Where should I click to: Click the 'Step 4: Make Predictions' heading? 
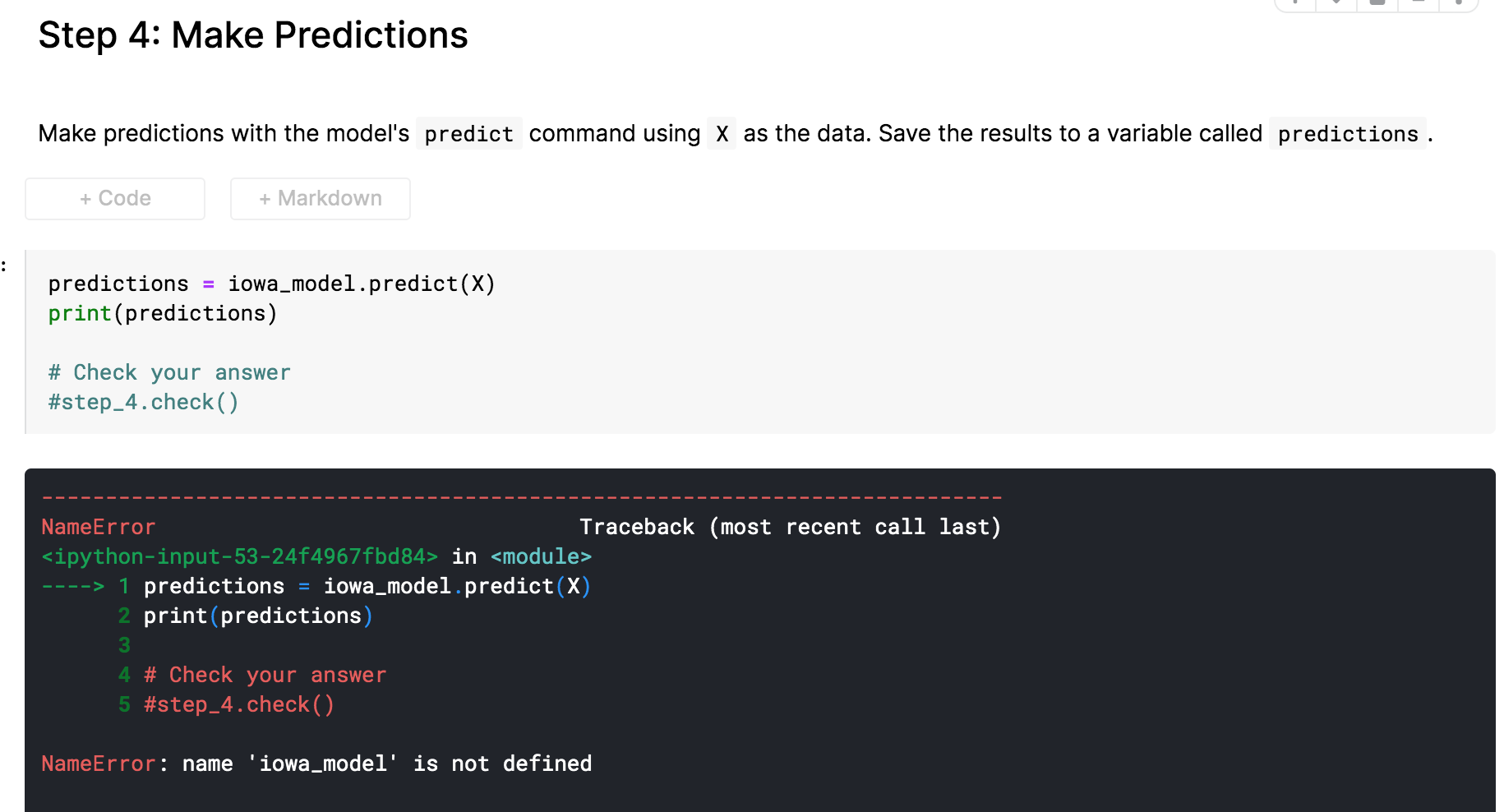click(x=253, y=35)
